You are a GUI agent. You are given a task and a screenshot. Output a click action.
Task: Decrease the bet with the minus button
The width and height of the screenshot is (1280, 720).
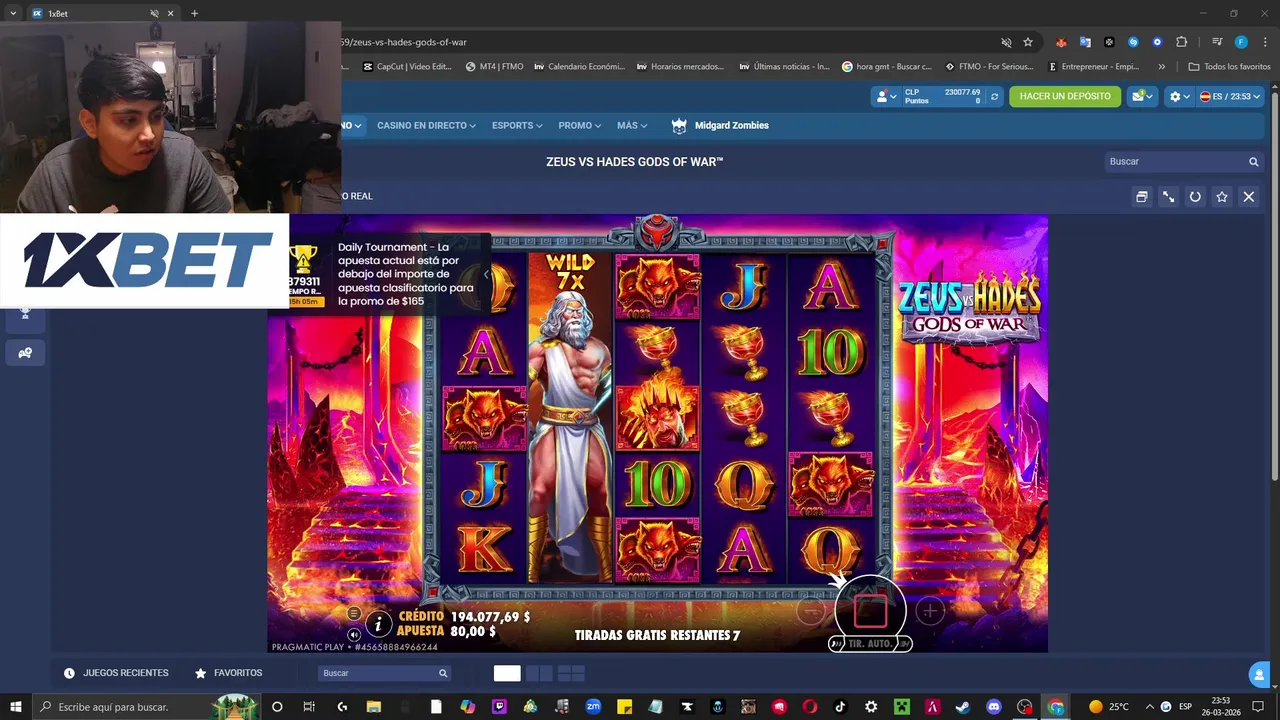[811, 611]
